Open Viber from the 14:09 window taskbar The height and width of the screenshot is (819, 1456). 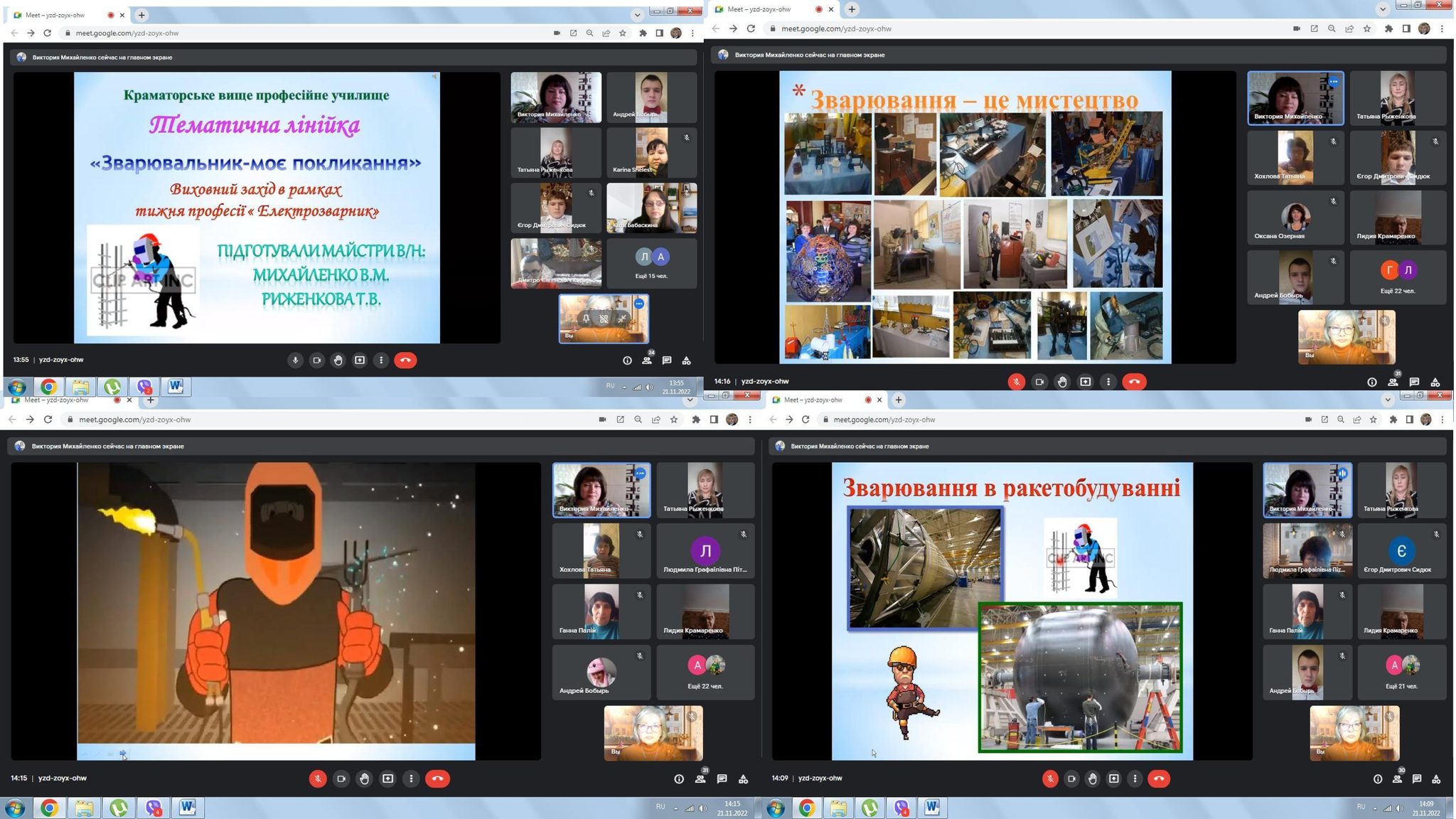(x=901, y=808)
